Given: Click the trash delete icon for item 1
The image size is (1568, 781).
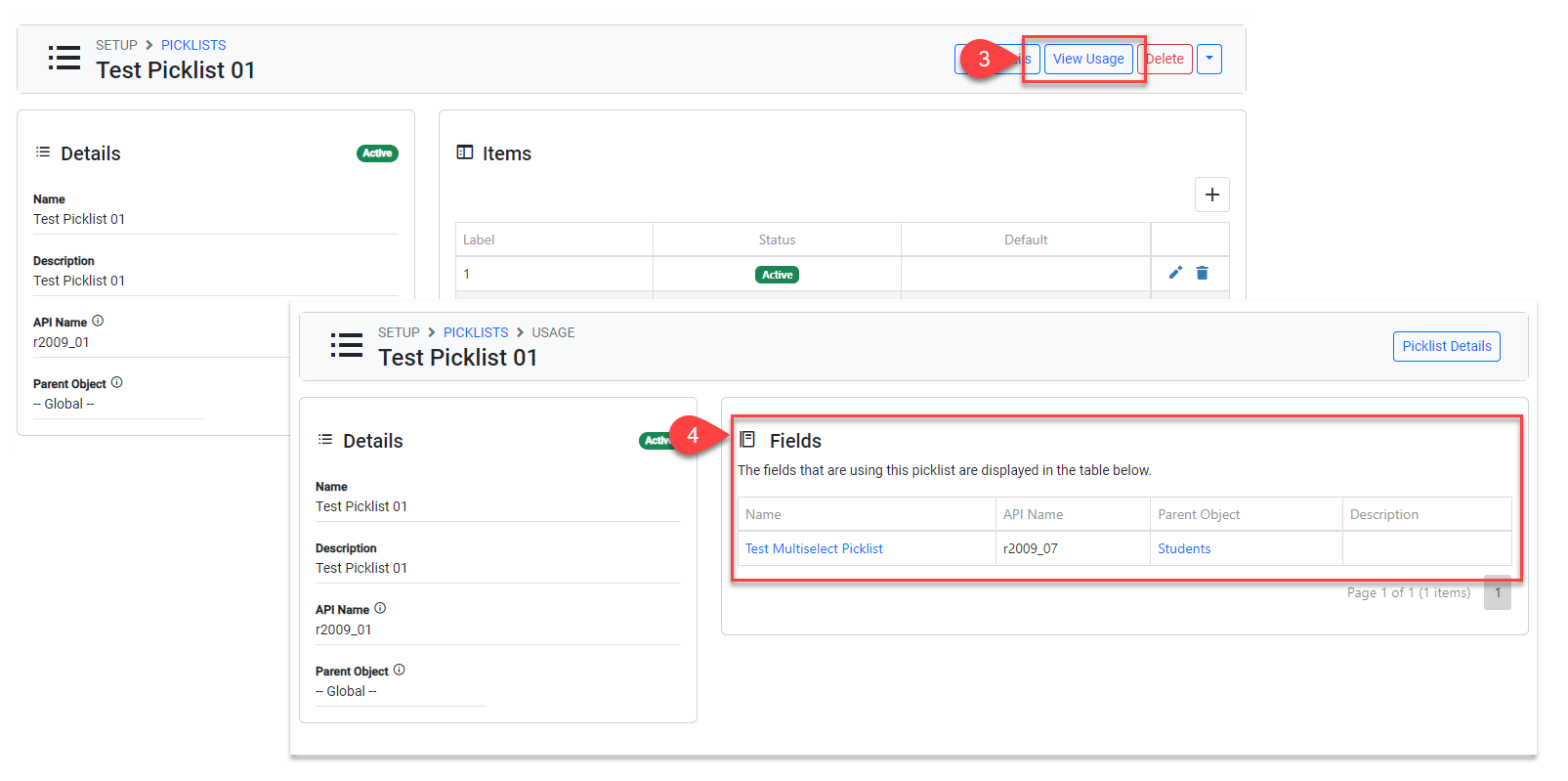Looking at the screenshot, I should [1203, 273].
